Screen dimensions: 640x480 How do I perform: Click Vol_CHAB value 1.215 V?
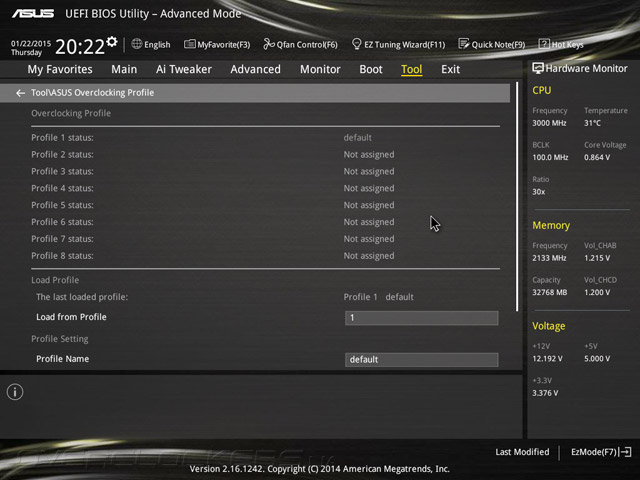coord(597,258)
